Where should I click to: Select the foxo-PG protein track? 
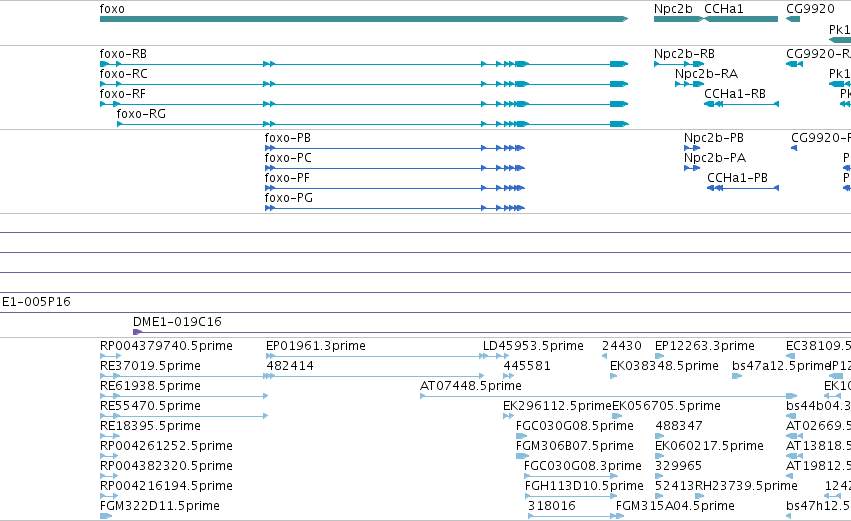pos(395,208)
